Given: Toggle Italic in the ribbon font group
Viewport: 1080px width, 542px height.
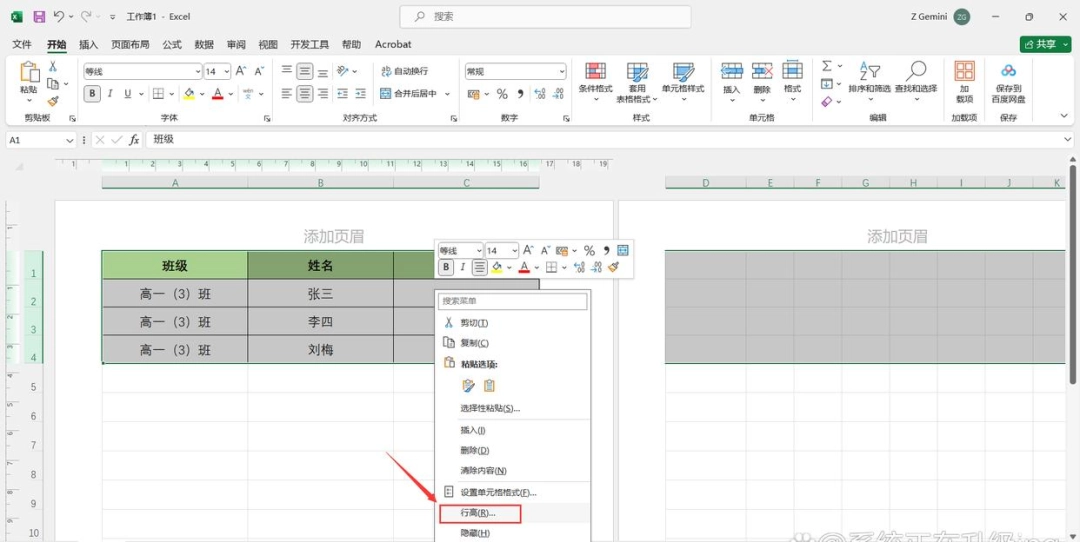Looking at the screenshot, I should (x=110, y=94).
